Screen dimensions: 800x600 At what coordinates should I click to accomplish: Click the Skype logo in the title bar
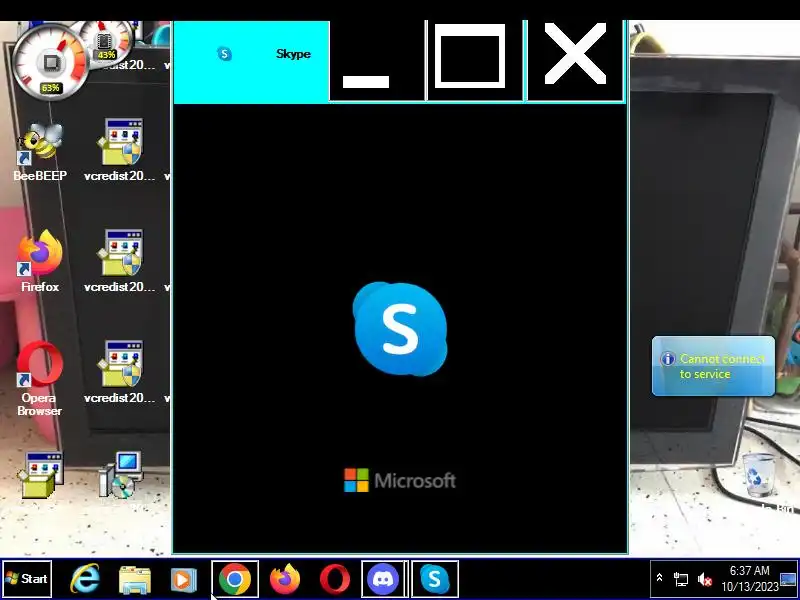pos(224,54)
